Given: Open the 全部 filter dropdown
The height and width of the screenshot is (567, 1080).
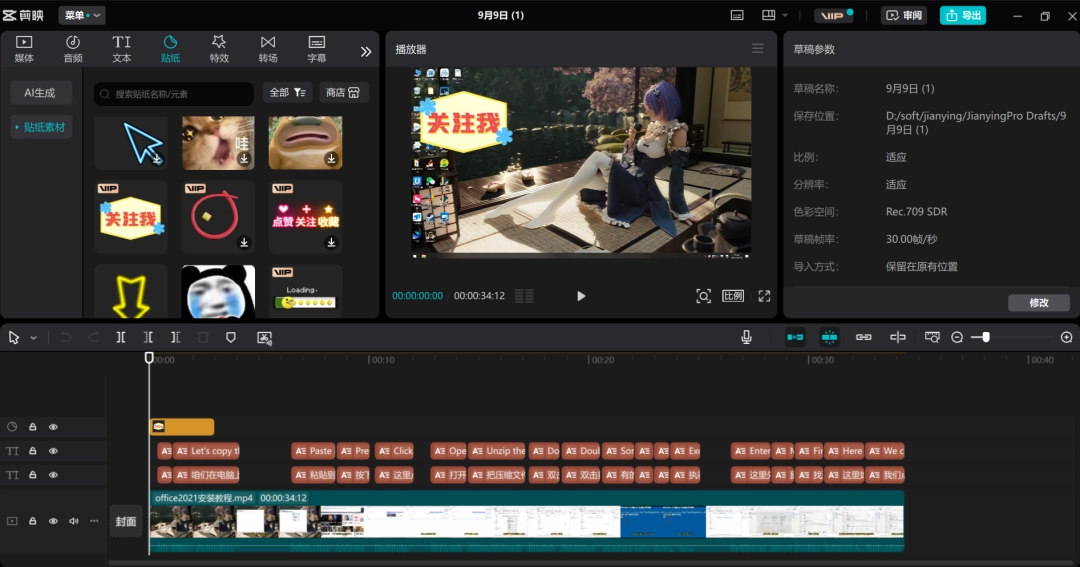Looking at the screenshot, I should (x=288, y=92).
